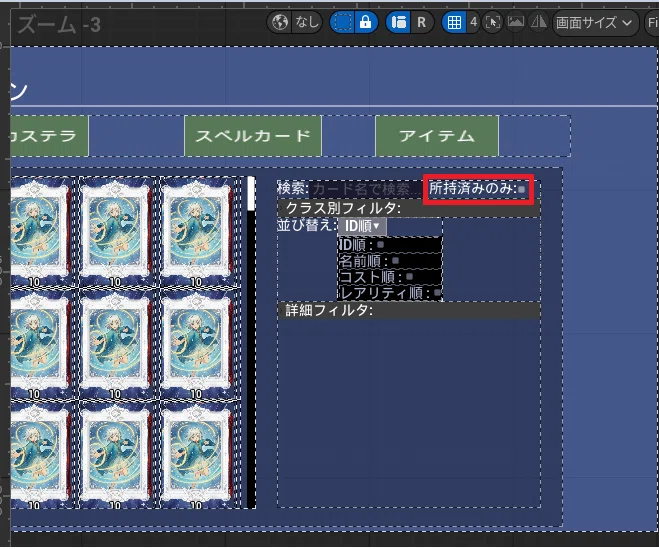Toggle the dashed widget outlines button
Viewport: 659px width, 549px height.
click(343, 22)
